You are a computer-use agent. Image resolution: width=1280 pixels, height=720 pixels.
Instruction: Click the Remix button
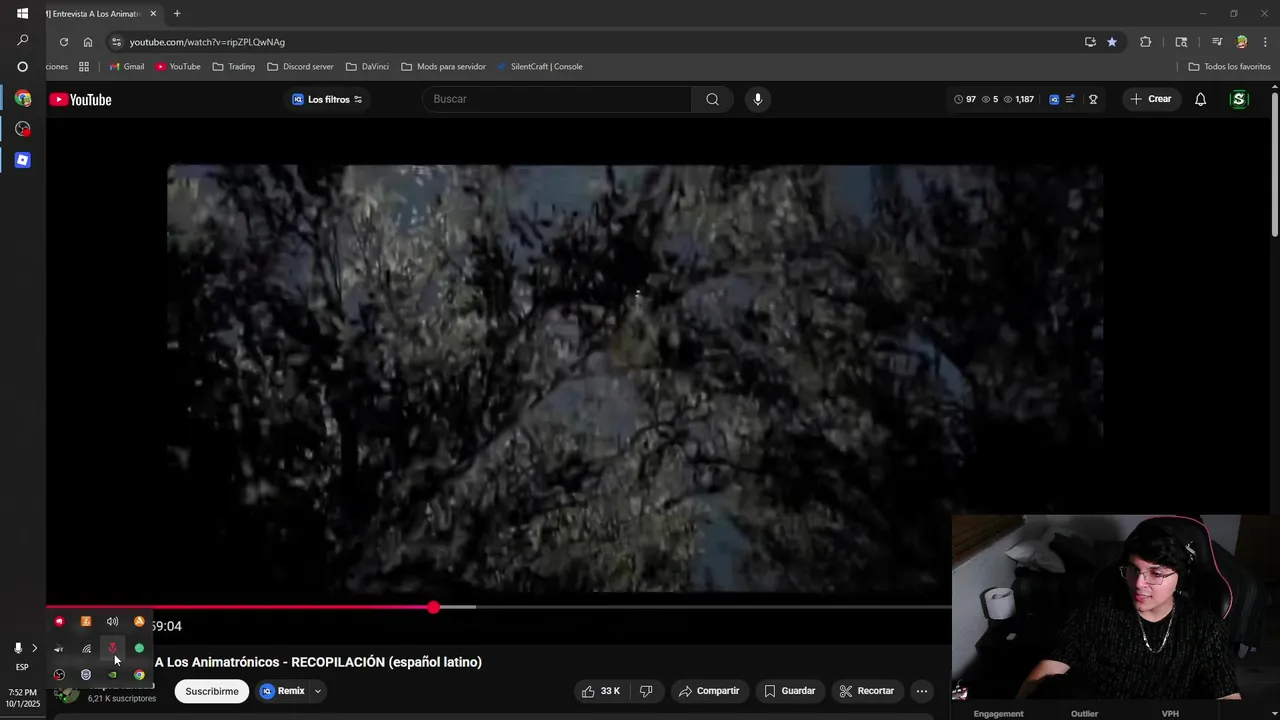point(283,691)
